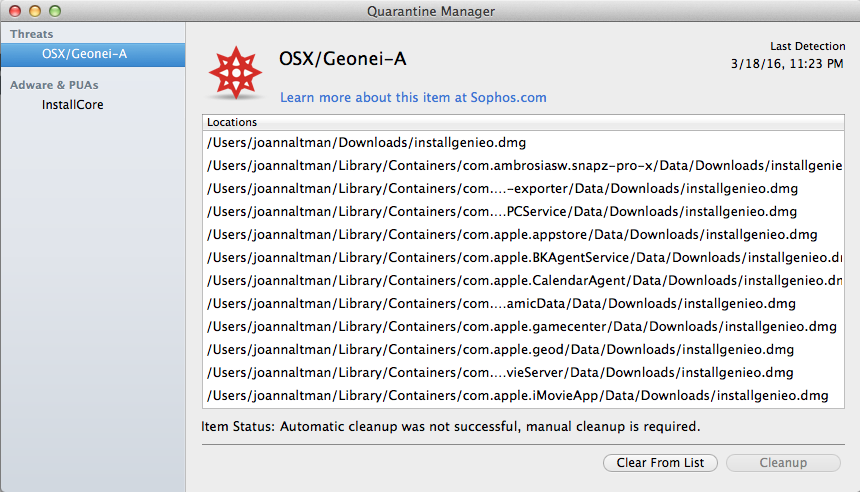The width and height of the screenshot is (860, 492).
Task: Select the com.apple.appstore location row
Action: click(523, 235)
